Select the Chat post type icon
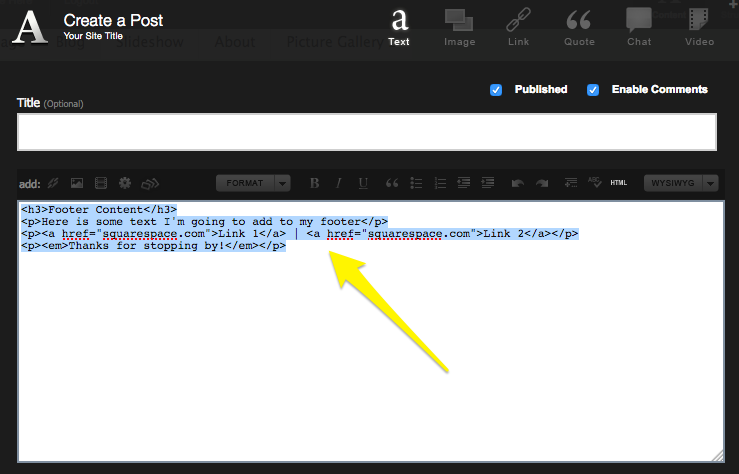Image resolution: width=739 pixels, height=474 pixels. (639, 26)
